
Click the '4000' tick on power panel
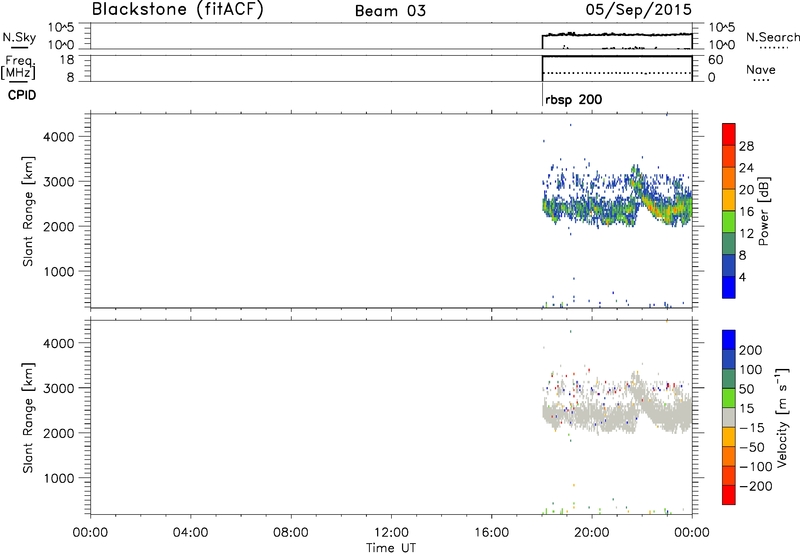(59, 137)
